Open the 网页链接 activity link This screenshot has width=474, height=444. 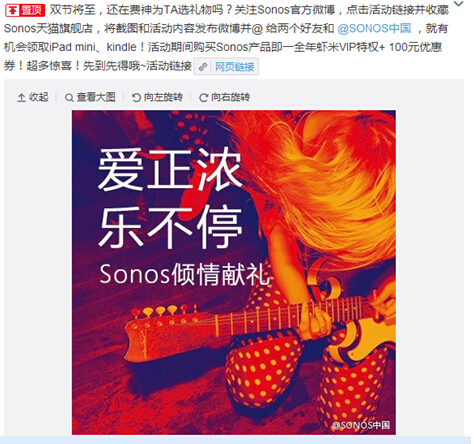click(x=235, y=67)
